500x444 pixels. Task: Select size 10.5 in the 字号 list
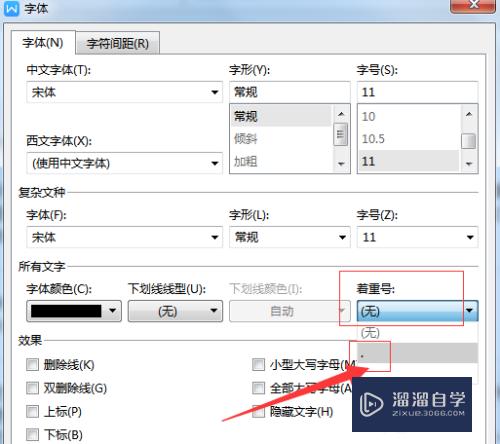409,138
